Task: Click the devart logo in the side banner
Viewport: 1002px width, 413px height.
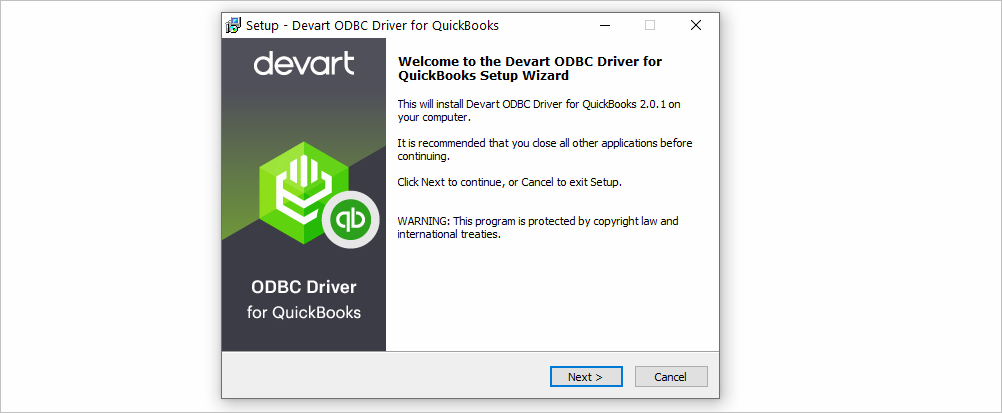Action: [304, 64]
